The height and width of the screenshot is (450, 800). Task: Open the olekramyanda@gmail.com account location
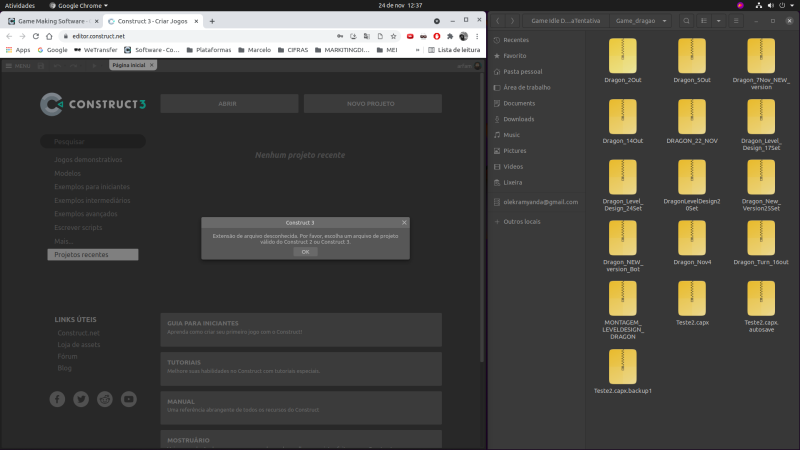tap(536, 202)
